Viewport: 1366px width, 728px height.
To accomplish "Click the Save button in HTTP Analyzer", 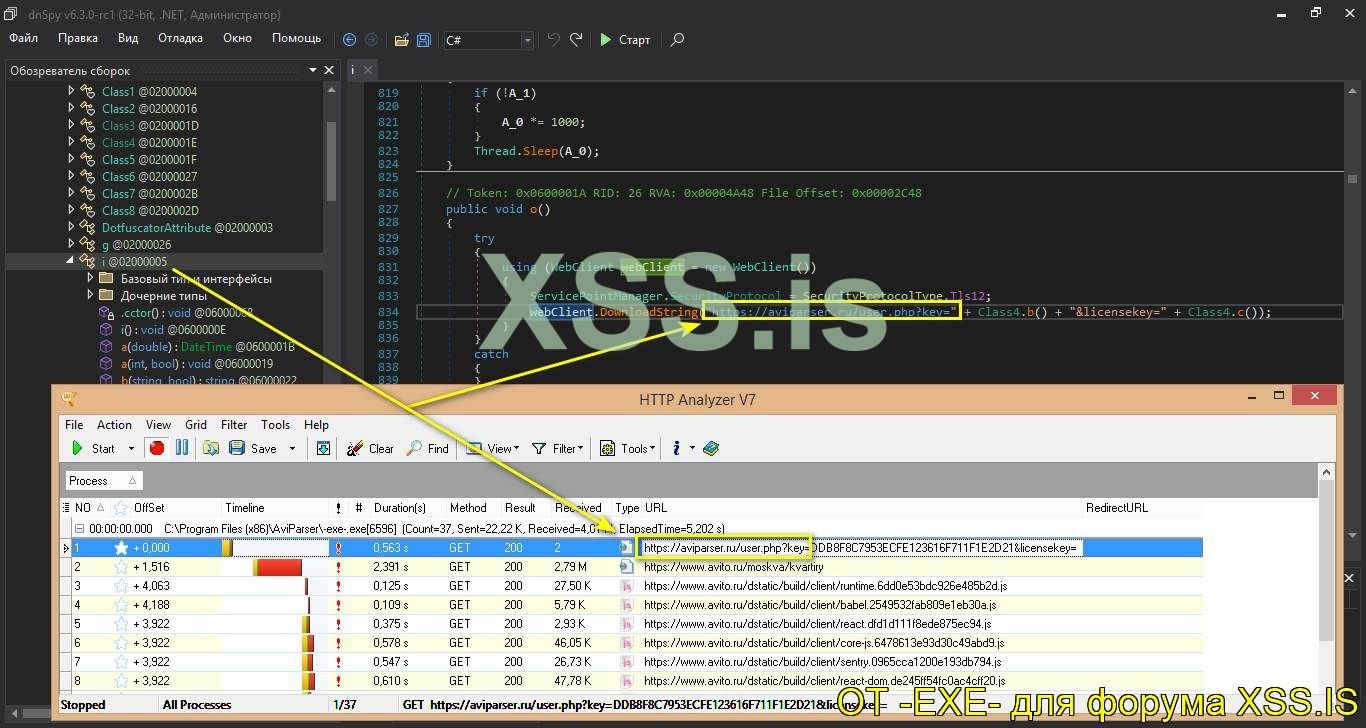I will 254,449.
